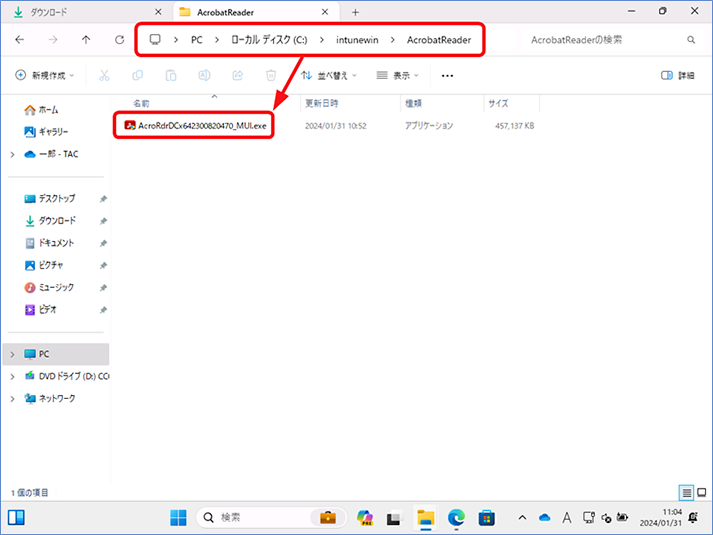The width and height of the screenshot is (713, 535).
Task: Open ドキュメント in navigation pane
Action: [x=49, y=243]
